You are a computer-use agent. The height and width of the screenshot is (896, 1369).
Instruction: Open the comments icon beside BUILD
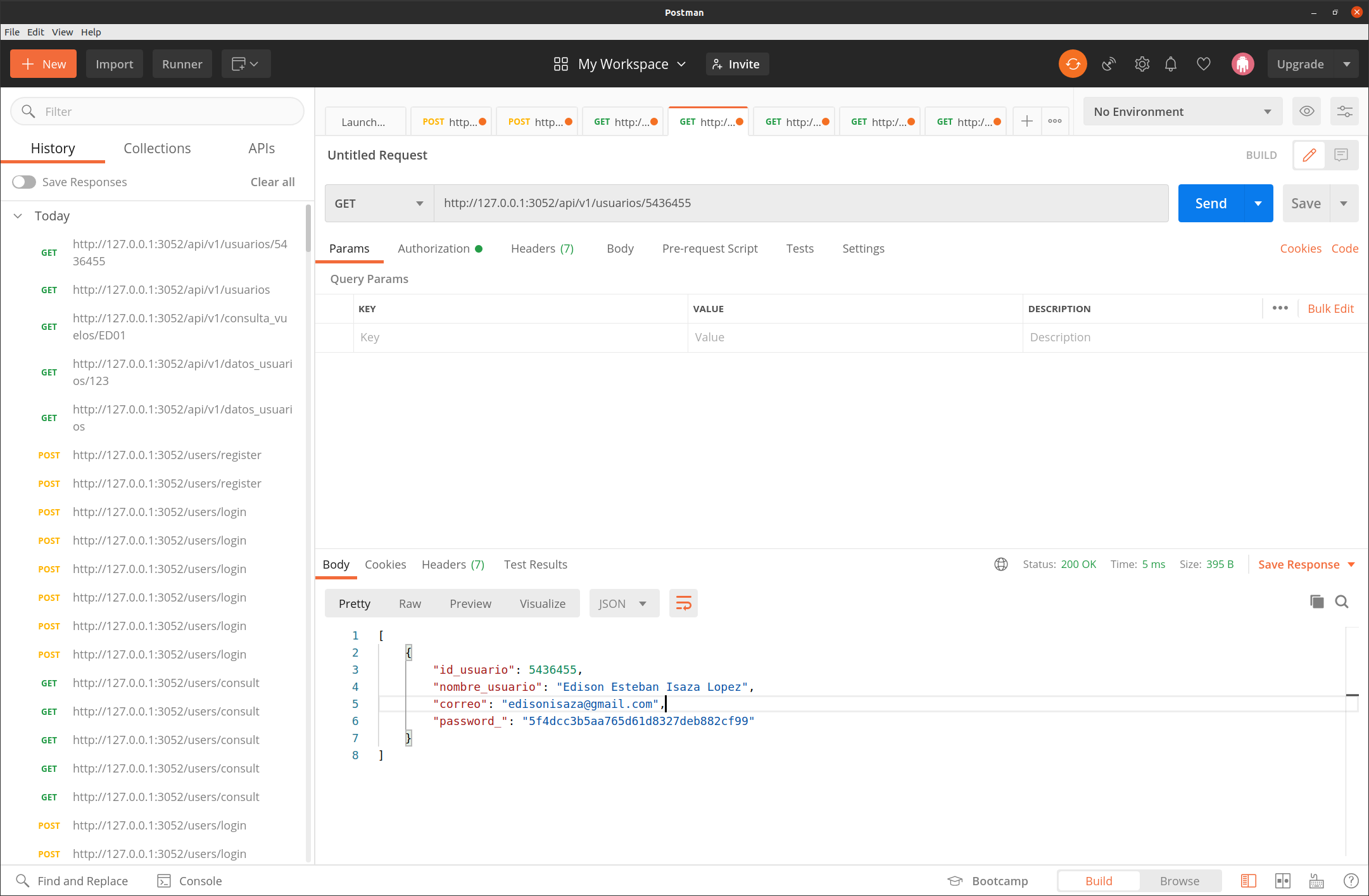point(1341,155)
